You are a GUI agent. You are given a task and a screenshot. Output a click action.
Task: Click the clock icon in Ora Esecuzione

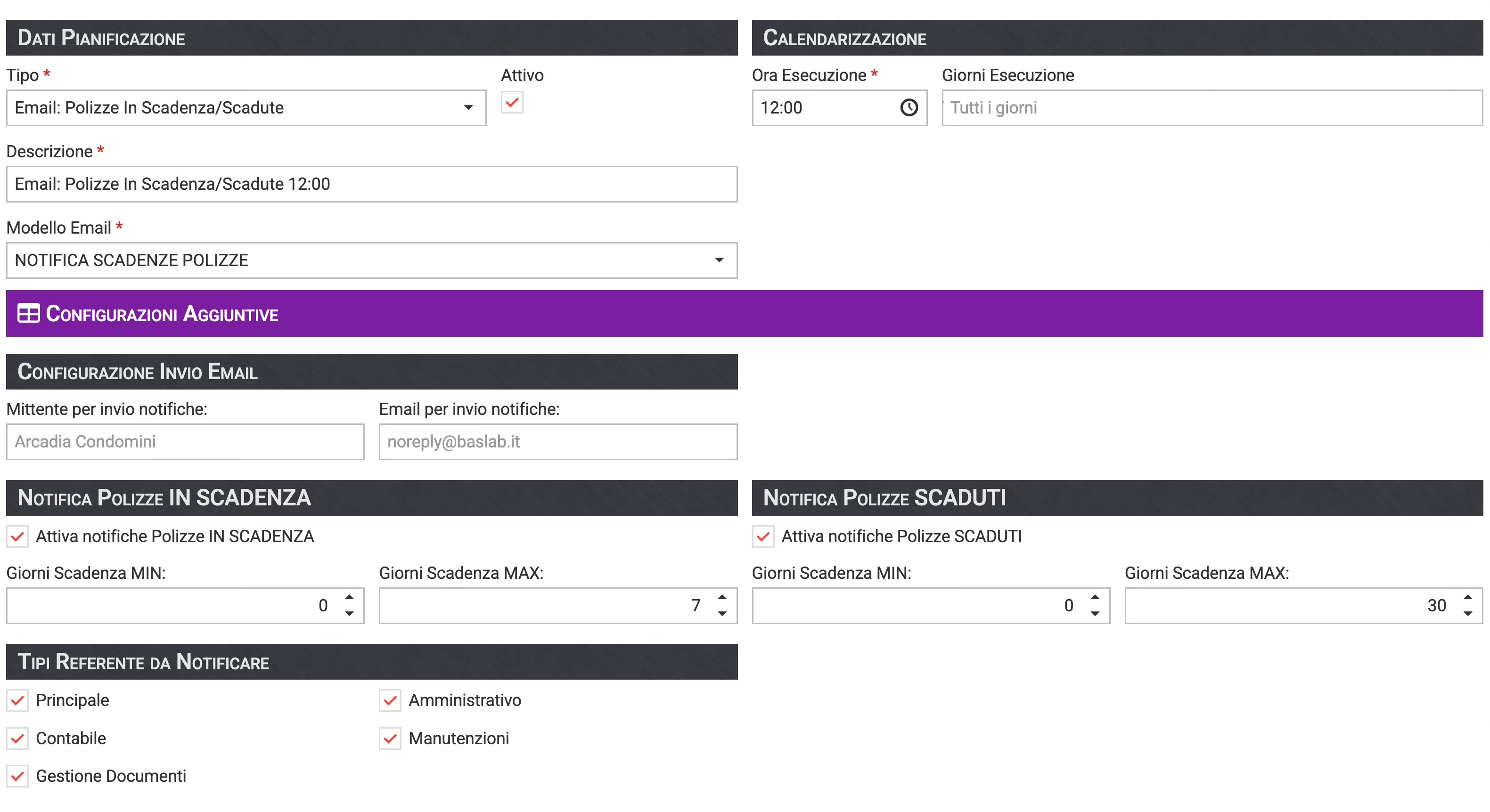[909, 107]
